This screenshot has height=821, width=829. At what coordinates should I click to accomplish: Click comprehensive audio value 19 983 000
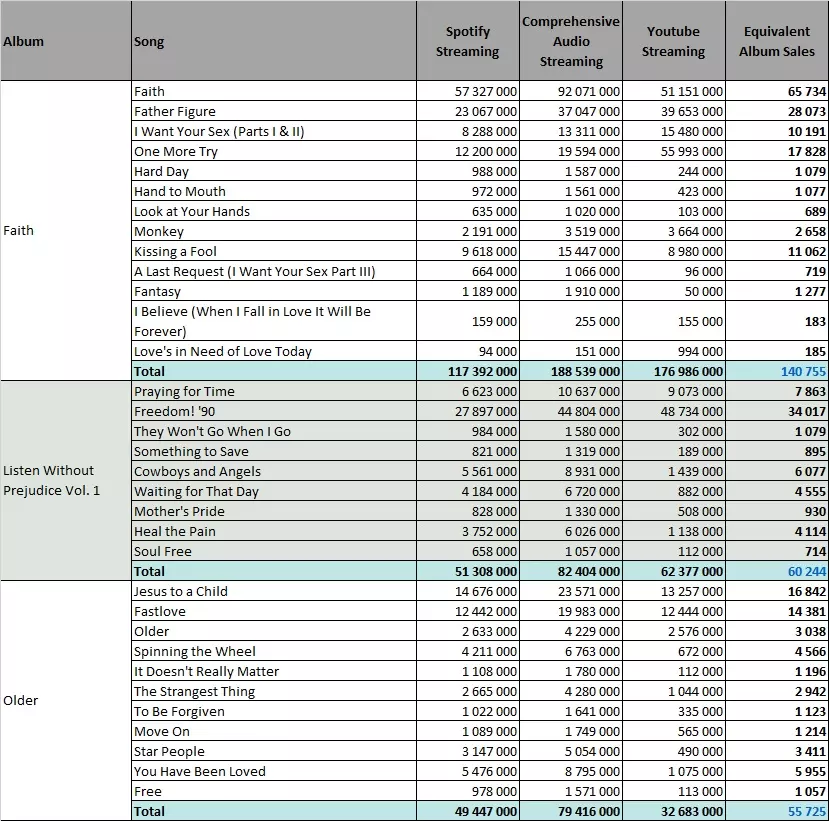571,611
